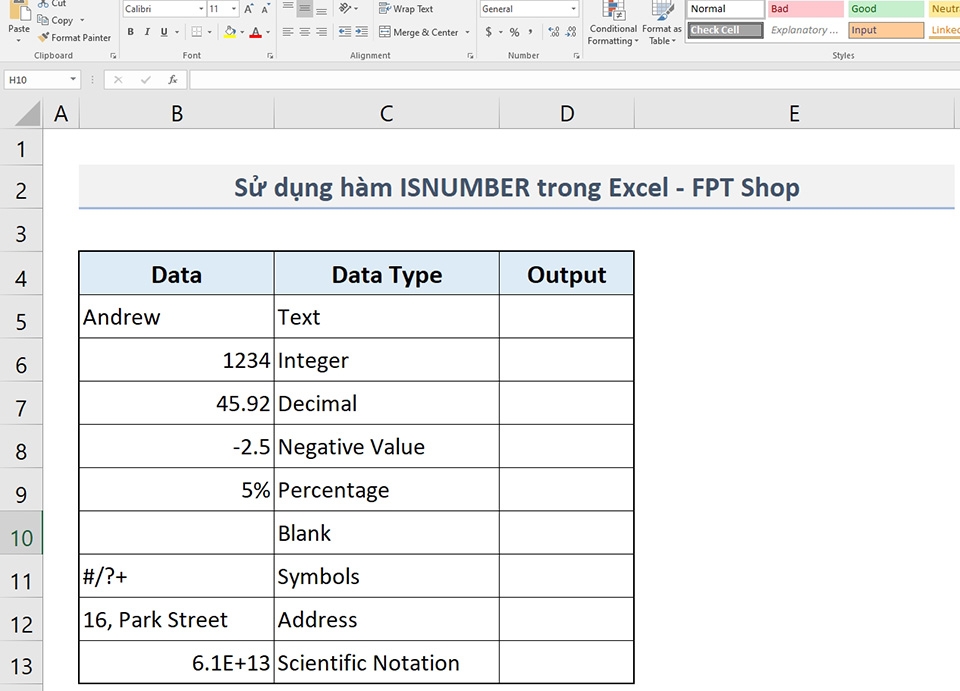Apply bold formatting with the Bold icon

point(129,31)
